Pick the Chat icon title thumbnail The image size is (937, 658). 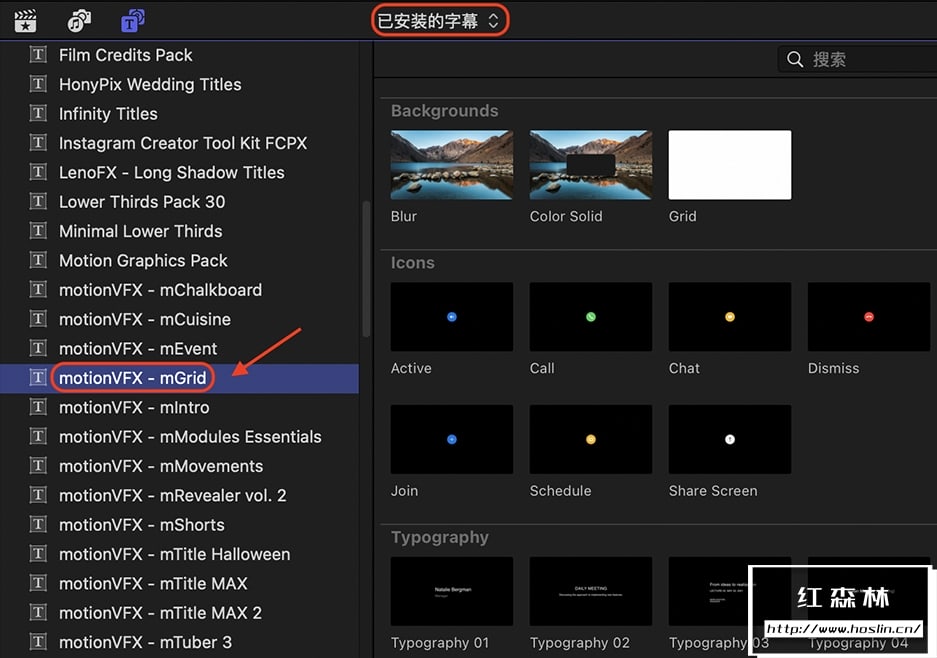click(730, 317)
